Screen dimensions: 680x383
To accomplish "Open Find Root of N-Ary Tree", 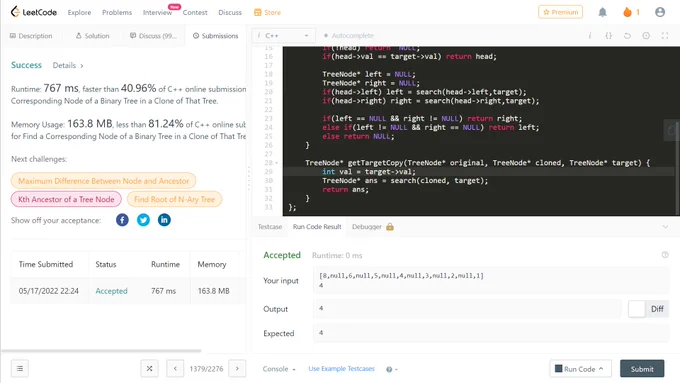I will 174,199.
